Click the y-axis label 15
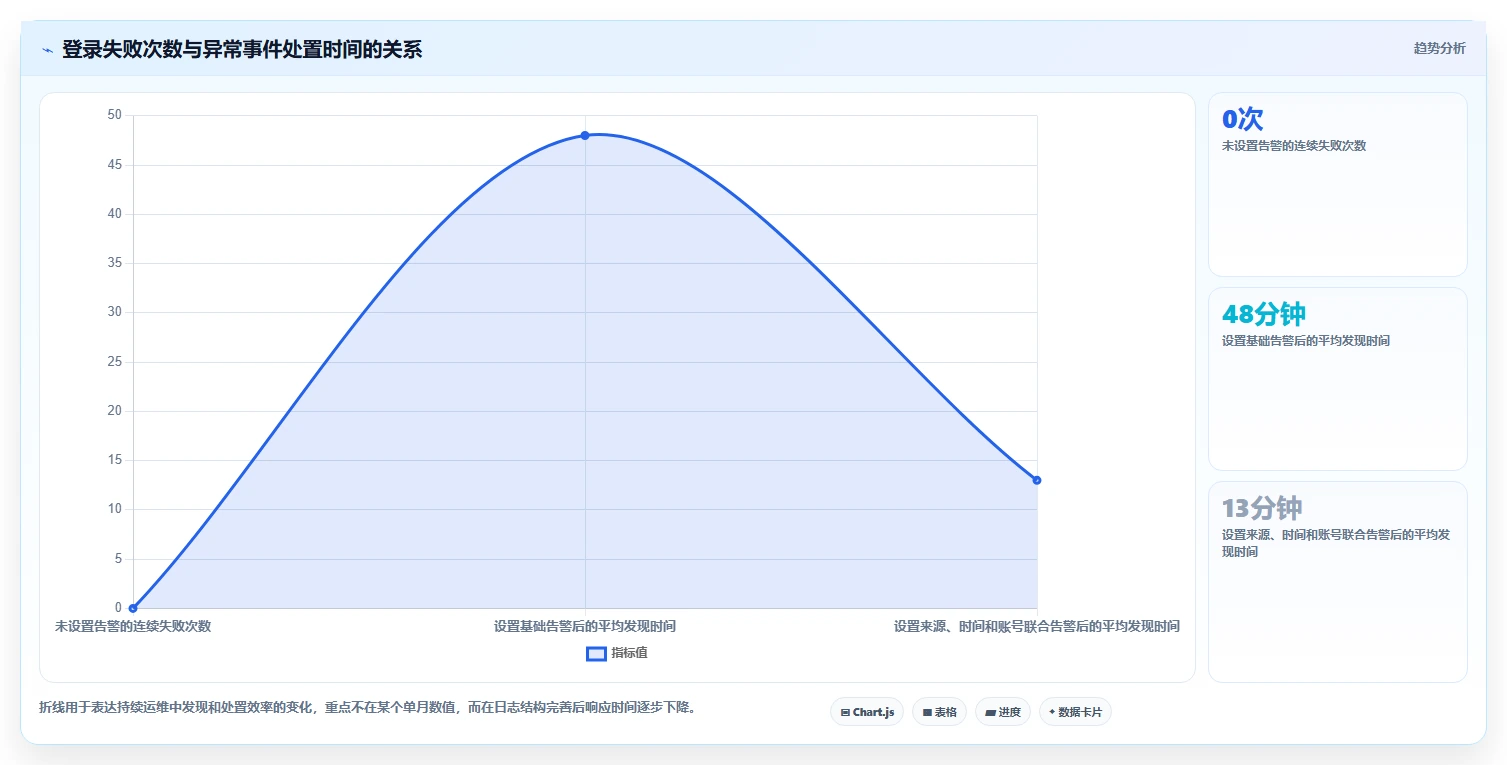The image size is (1507, 765). click(114, 460)
